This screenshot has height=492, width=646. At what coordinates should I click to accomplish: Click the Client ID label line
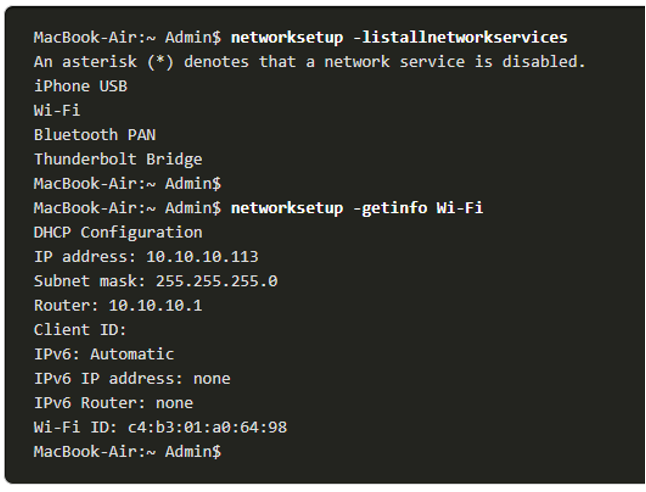pyautogui.click(x=80, y=330)
